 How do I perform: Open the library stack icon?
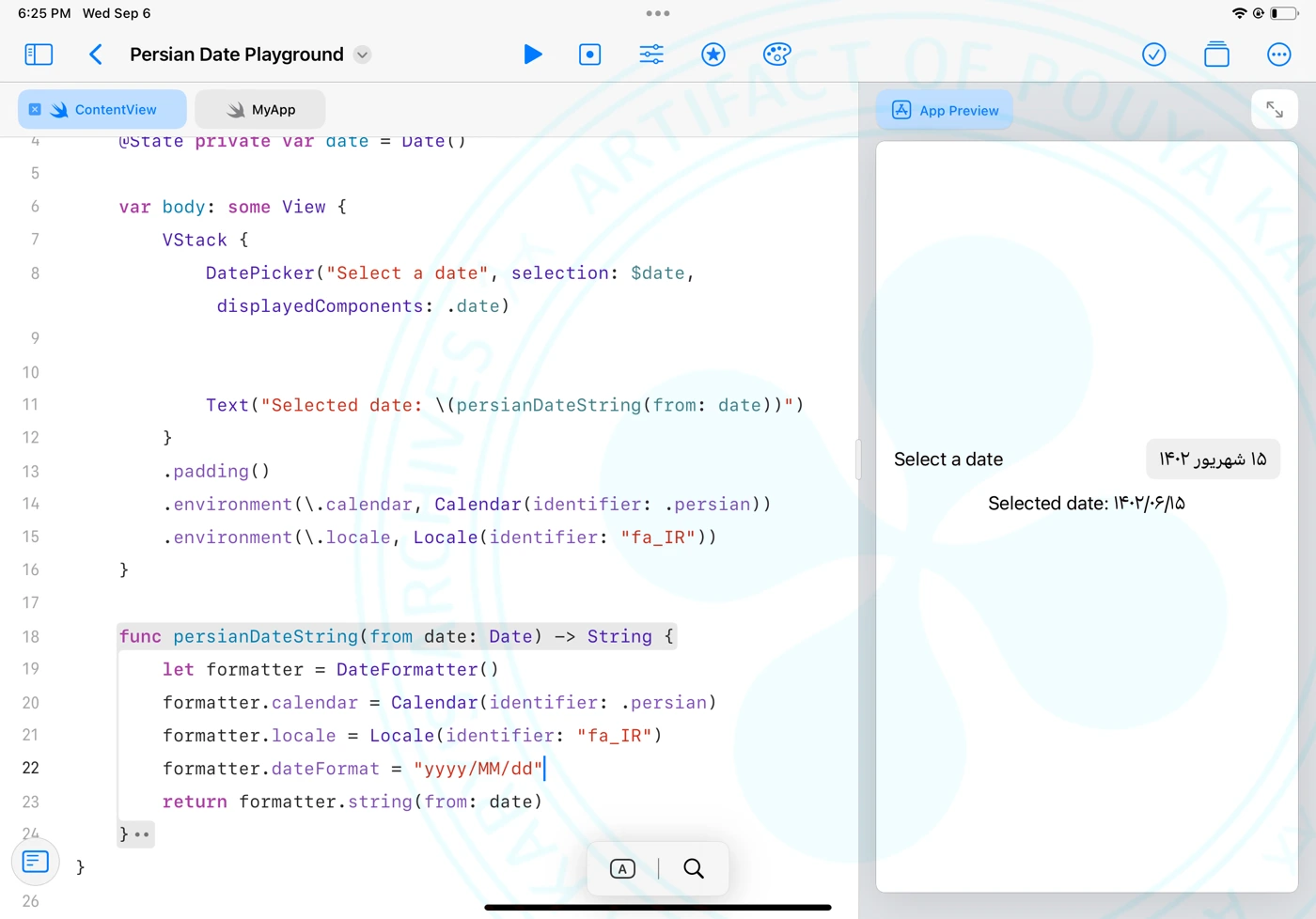pyautogui.click(x=1216, y=55)
